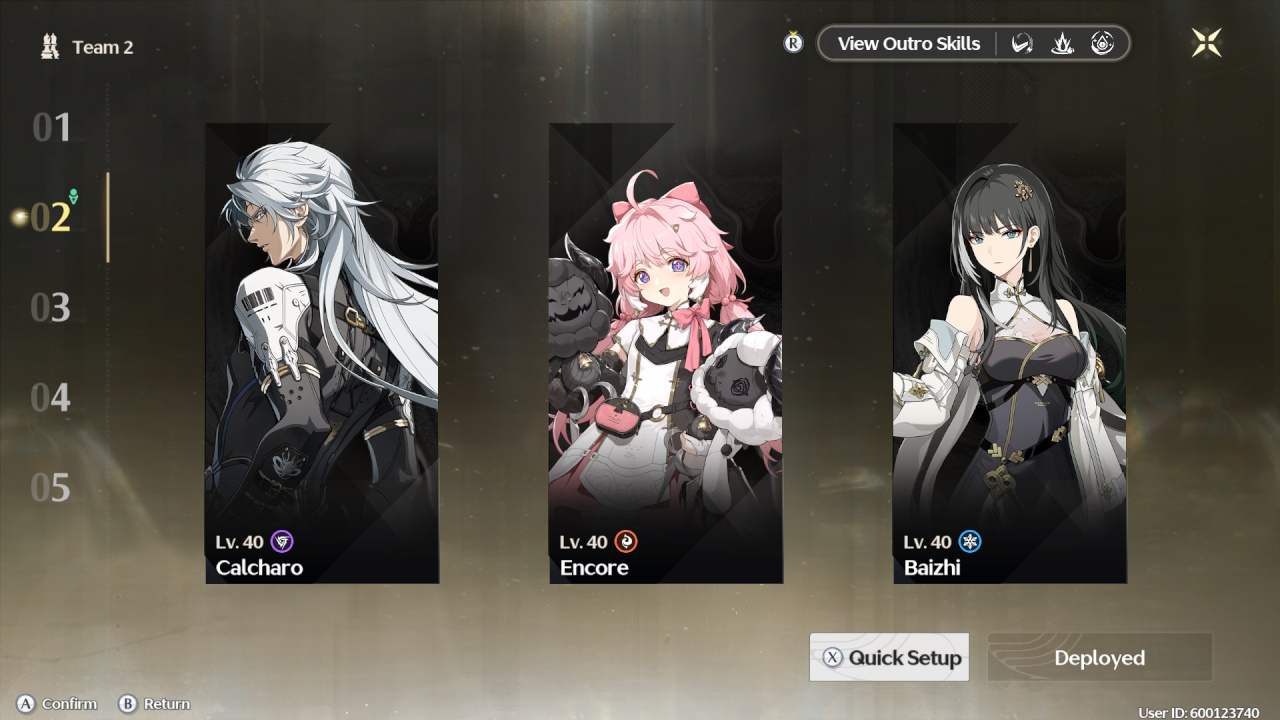Switch to team slot 01
The height and width of the screenshot is (720, 1280).
[x=52, y=127]
